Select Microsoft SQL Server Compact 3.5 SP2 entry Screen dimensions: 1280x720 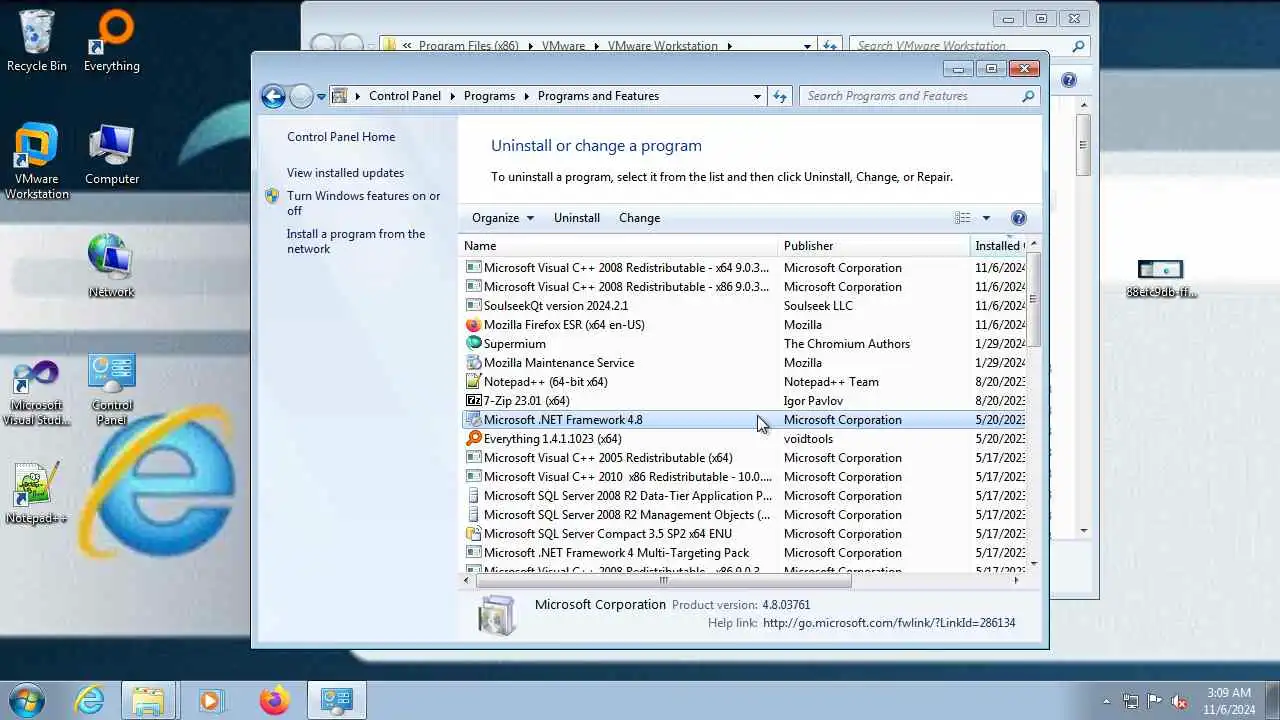pos(745,534)
